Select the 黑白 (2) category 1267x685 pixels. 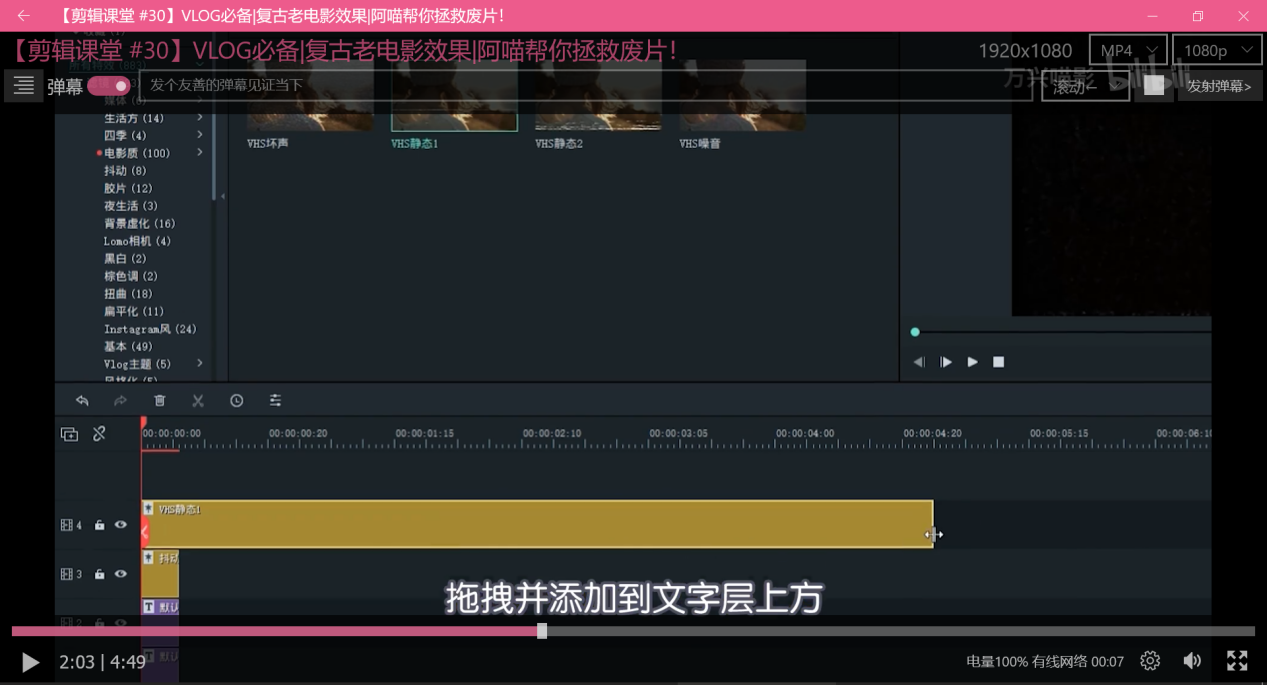125,258
